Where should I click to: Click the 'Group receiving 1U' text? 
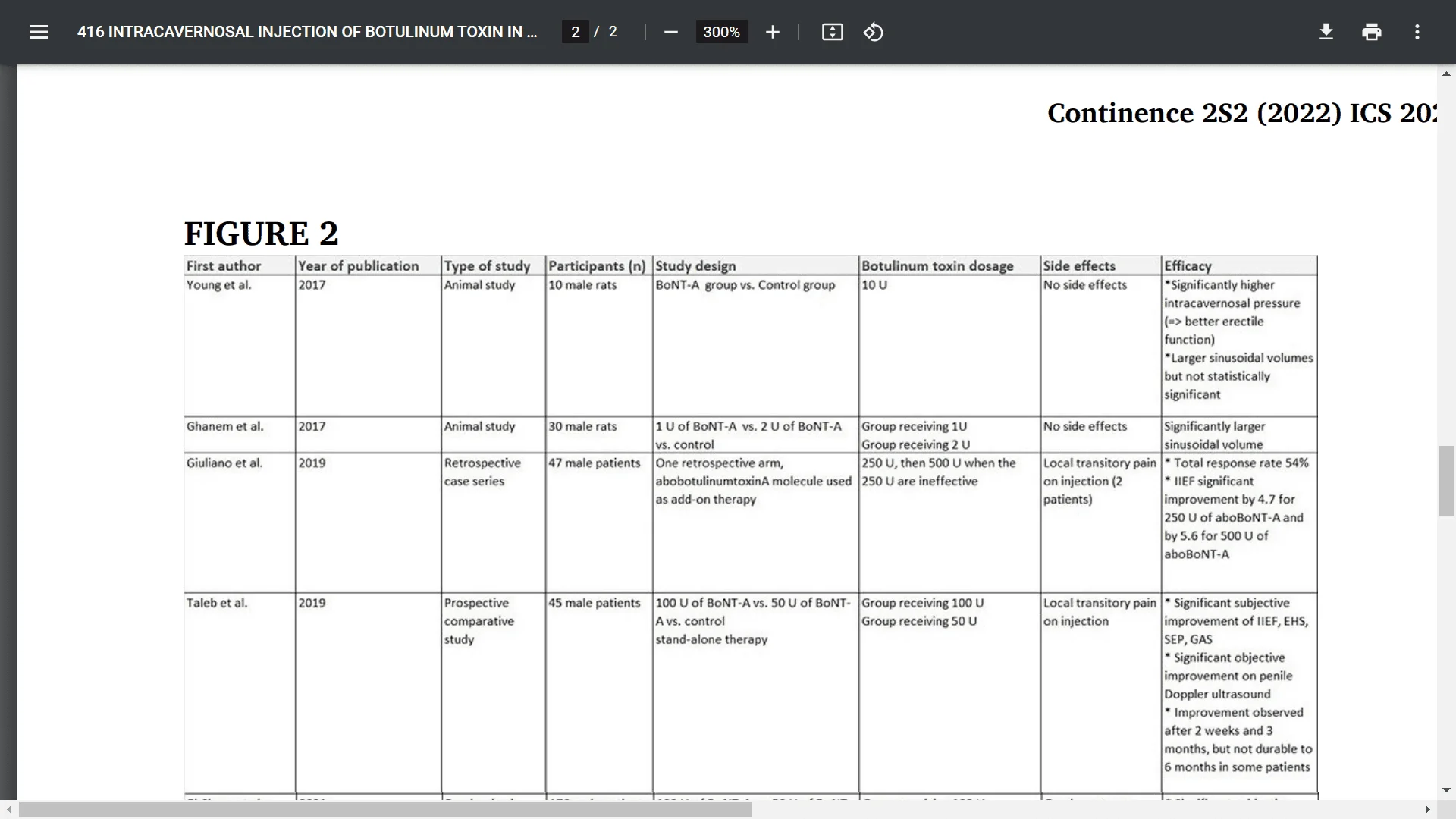tap(914, 426)
